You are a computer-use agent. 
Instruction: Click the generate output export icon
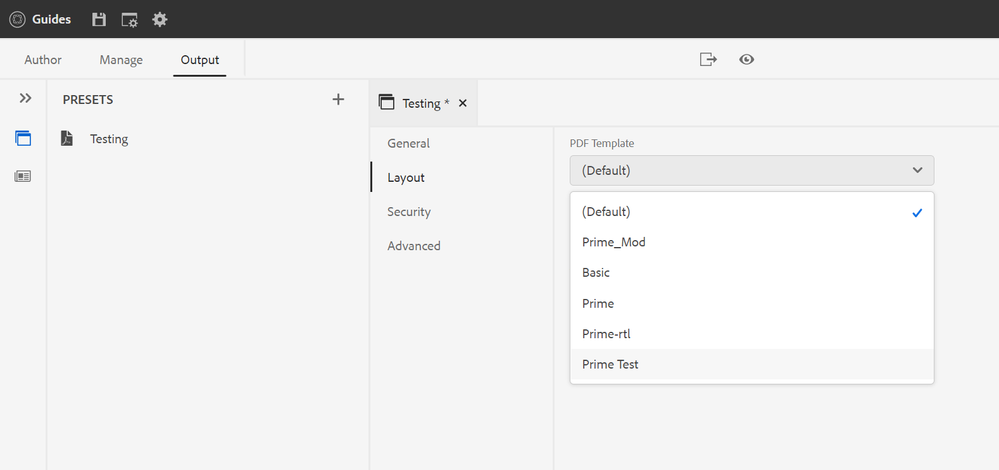[x=708, y=60]
